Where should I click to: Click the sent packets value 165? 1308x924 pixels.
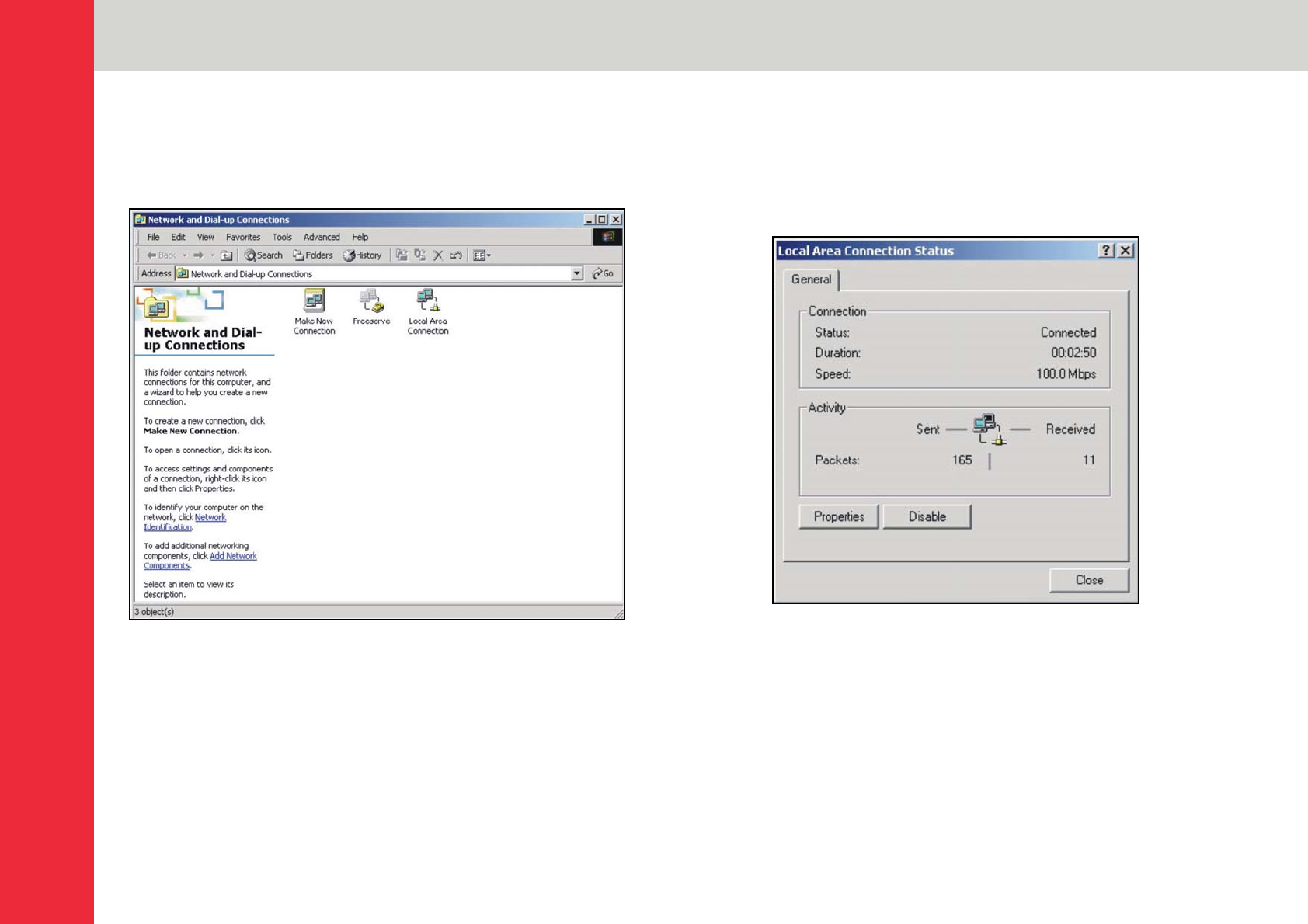962,460
